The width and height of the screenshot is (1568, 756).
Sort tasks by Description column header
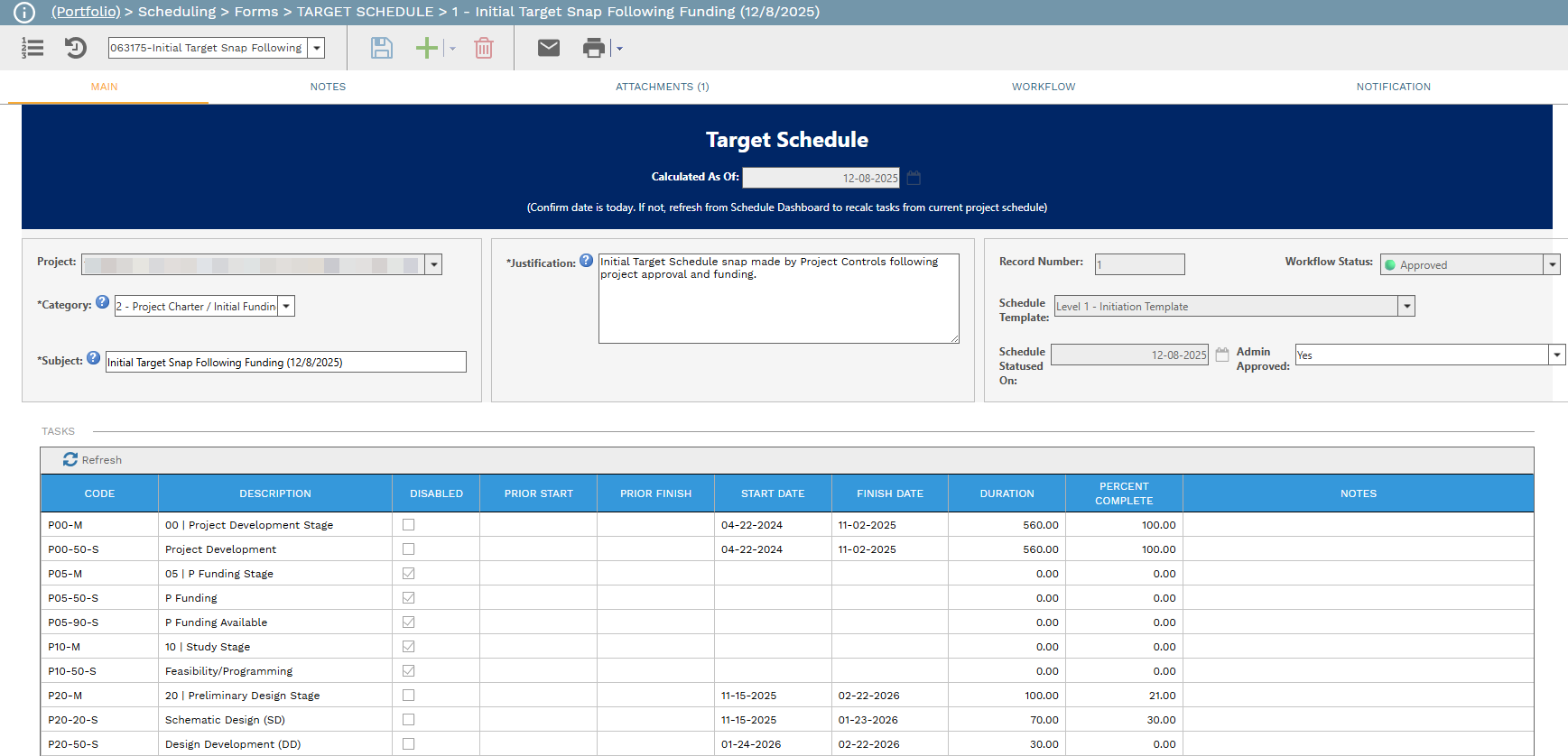[275, 493]
